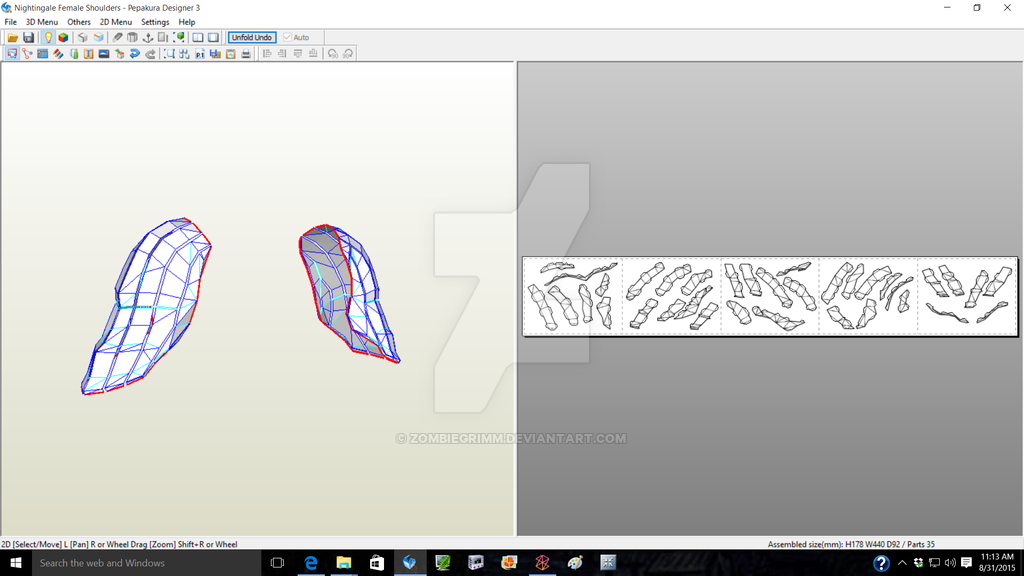Select the first pattern page in 2D view
This screenshot has width=1024, height=576.
pos(573,296)
